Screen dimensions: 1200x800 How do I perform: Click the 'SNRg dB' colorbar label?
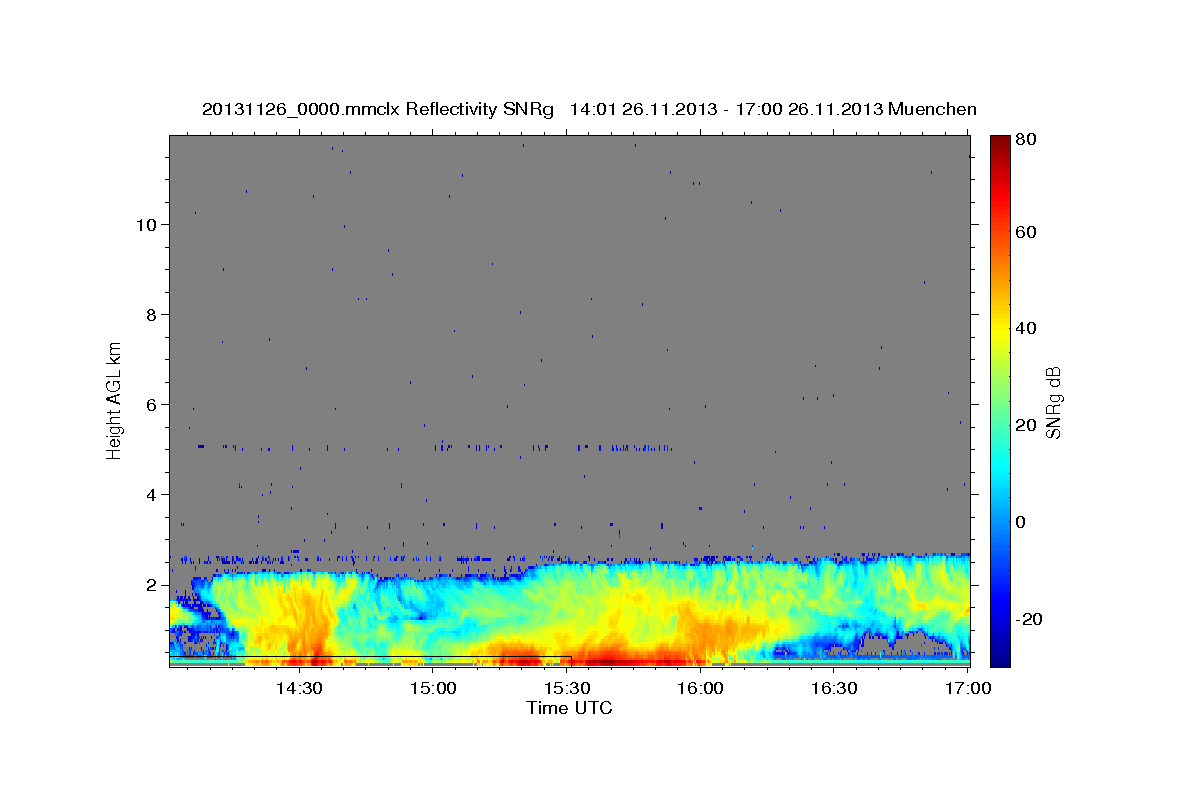point(1053,402)
